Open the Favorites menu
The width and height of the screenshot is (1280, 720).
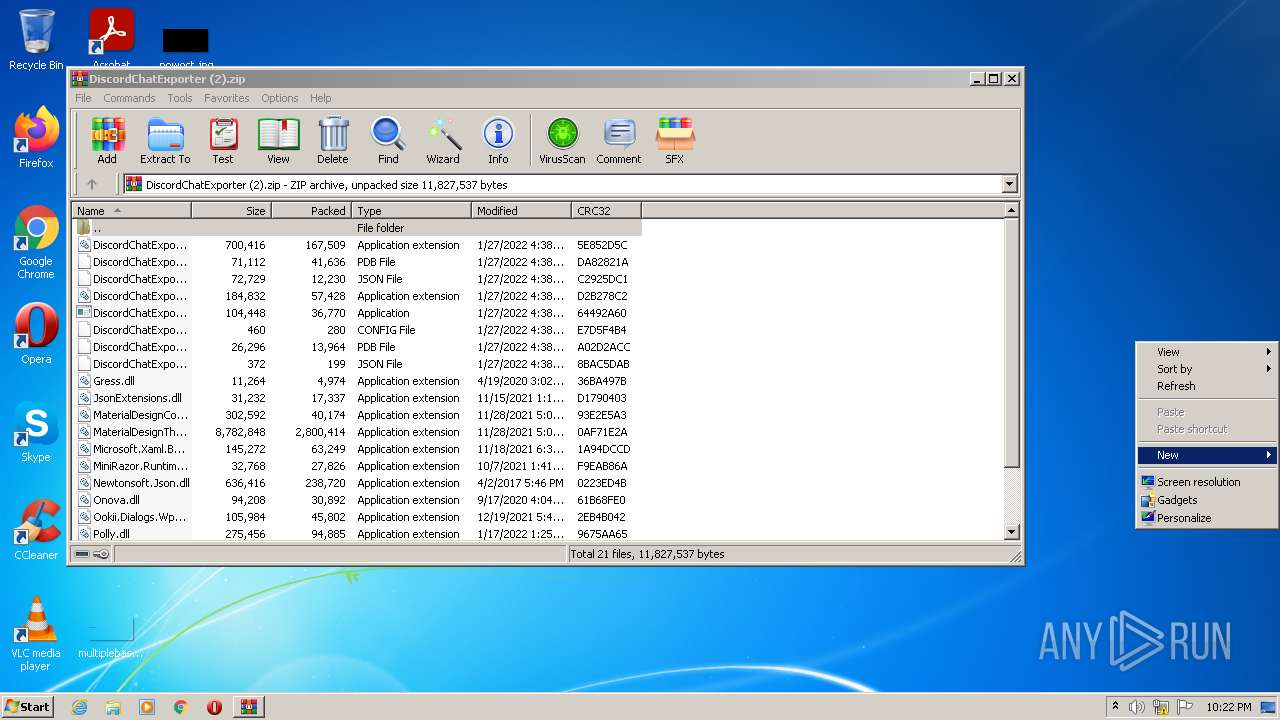[227, 98]
